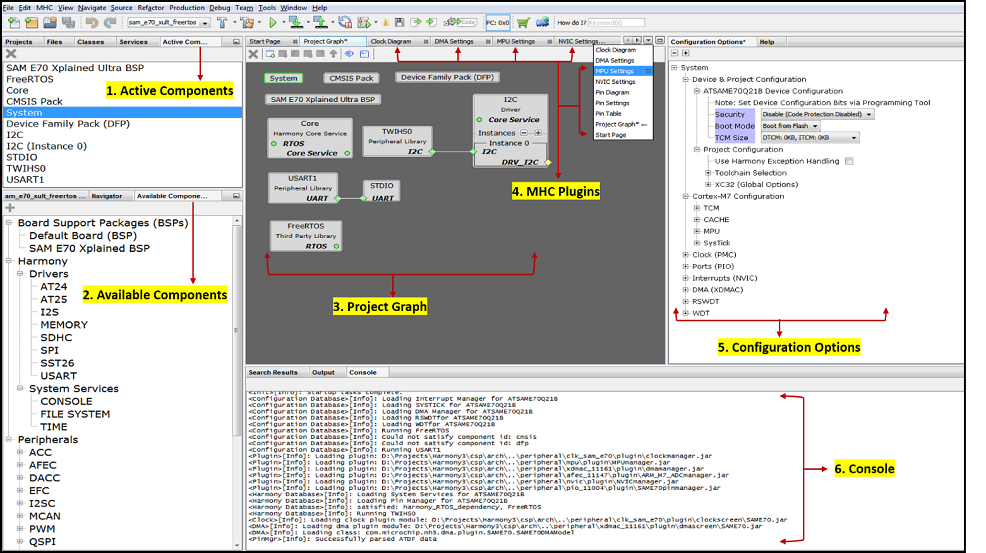Image resolution: width=986 pixels, height=553 pixels.
Task: Expand the AFEC peripheral node
Action: 20,465
